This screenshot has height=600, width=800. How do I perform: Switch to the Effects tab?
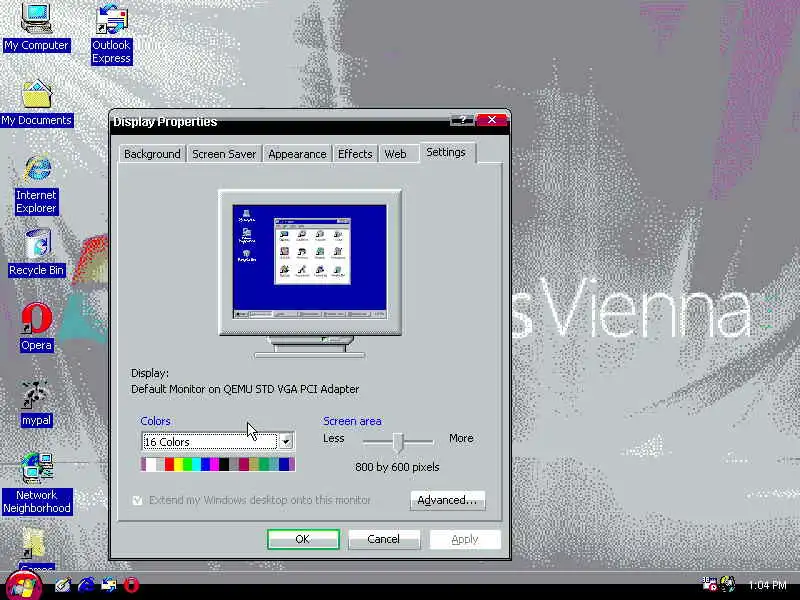pyautogui.click(x=355, y=154)
